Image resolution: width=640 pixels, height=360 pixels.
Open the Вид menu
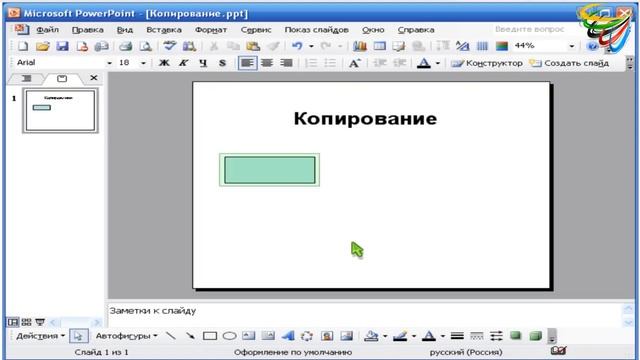[x=124, y=30]
